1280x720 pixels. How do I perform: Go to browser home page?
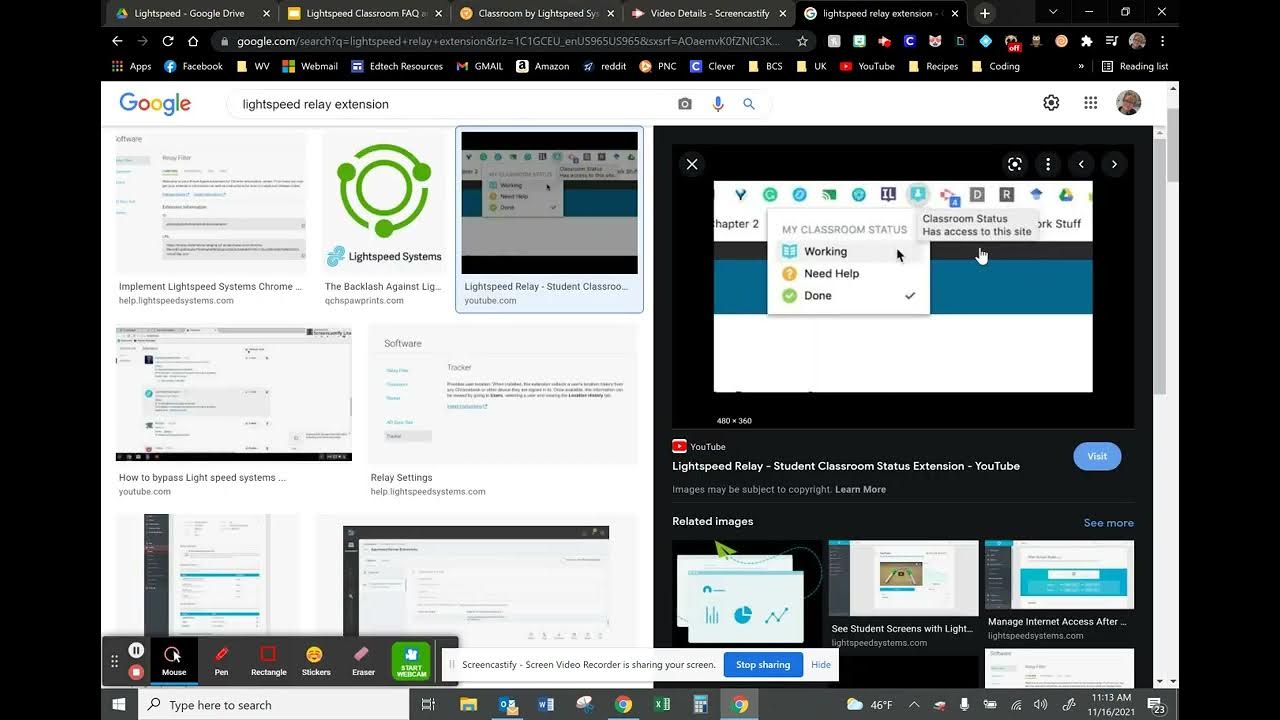pyautogui.click(x=193, y=41)
